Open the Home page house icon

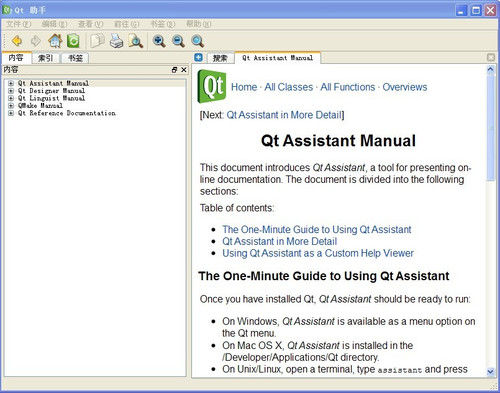55,41
